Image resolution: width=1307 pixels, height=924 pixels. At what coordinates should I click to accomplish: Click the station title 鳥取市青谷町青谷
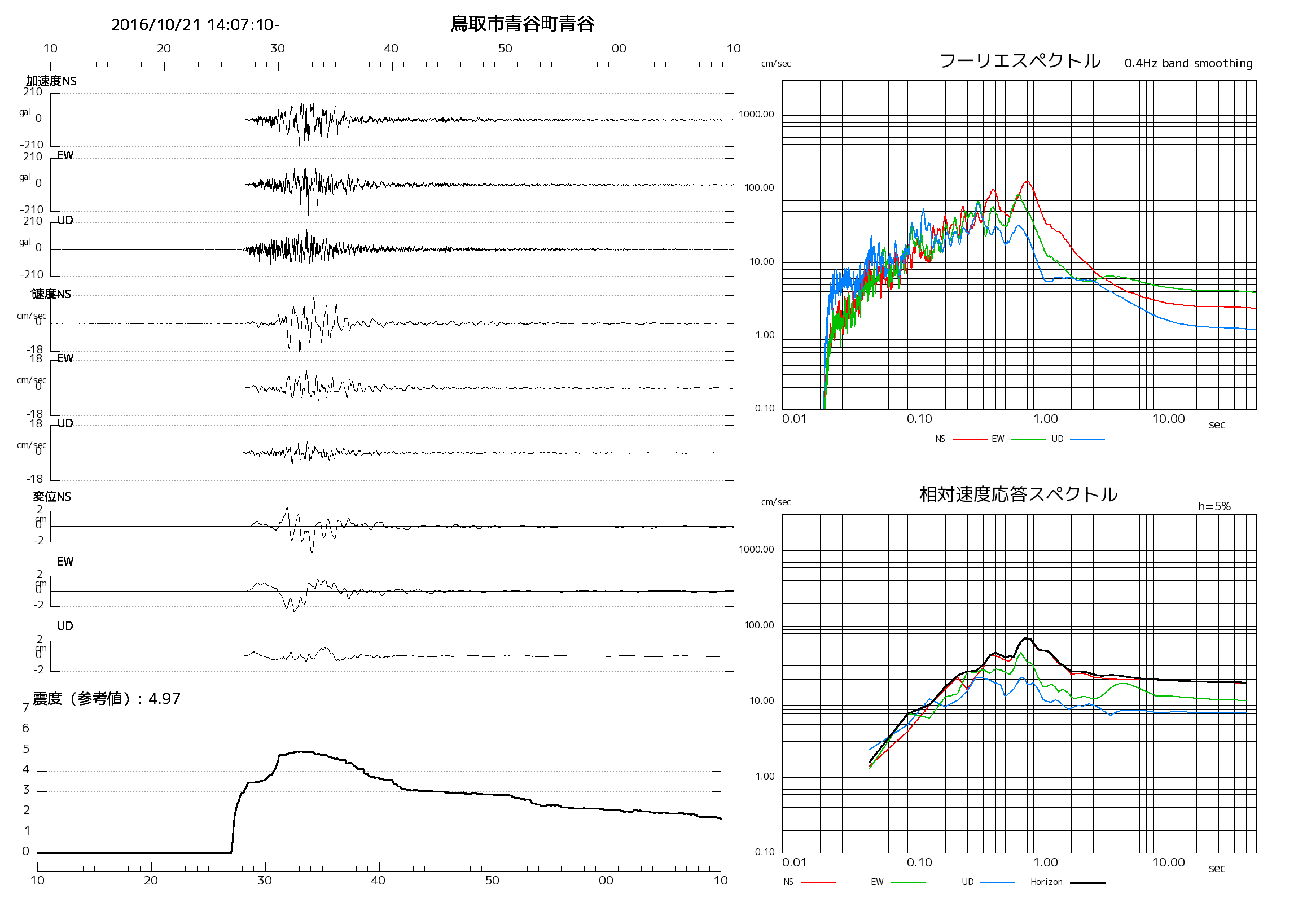[522, 24]
